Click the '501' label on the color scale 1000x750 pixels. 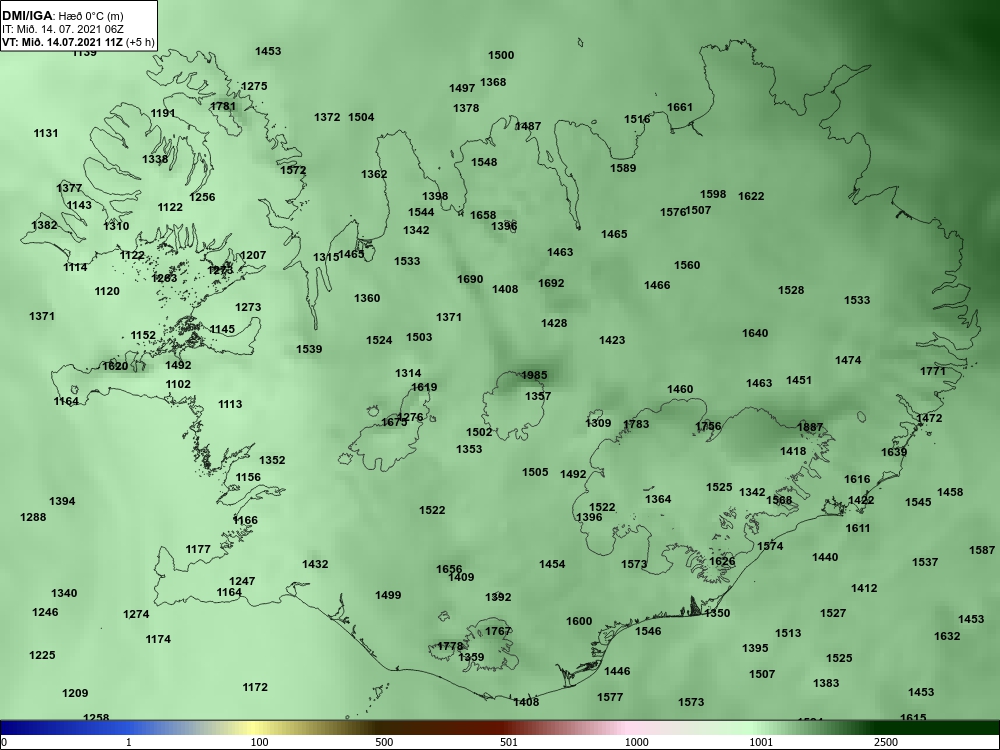(508, 742)
